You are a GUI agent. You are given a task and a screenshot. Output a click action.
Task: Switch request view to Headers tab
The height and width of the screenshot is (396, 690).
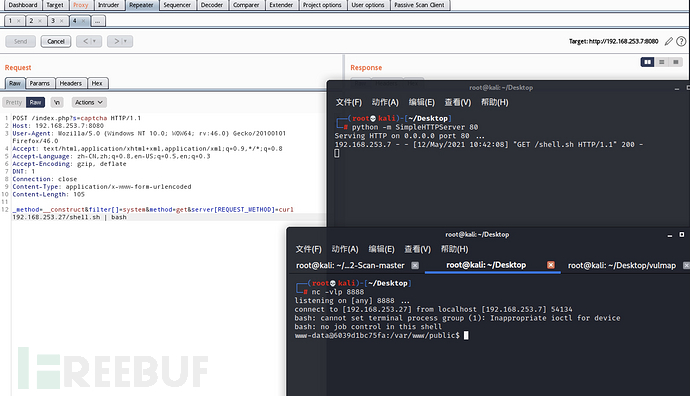click(70, 83)
